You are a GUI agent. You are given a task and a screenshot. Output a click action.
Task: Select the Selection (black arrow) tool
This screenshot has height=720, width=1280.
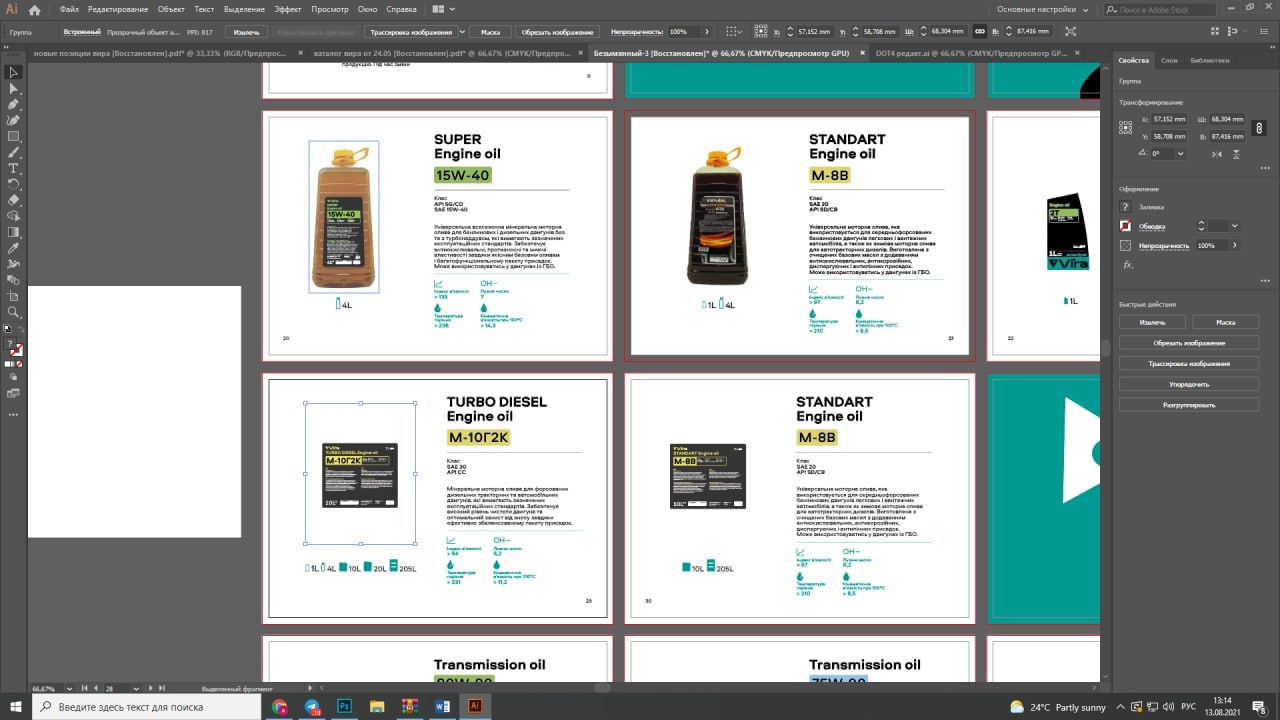pyautogui.click(x=14, y=72)
